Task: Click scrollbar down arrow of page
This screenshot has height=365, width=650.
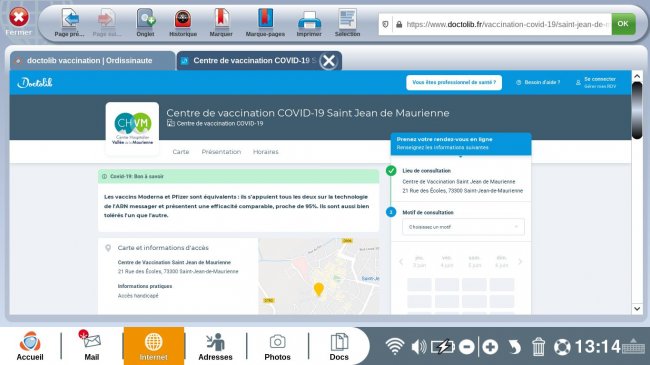Action: tap(637, 309)
